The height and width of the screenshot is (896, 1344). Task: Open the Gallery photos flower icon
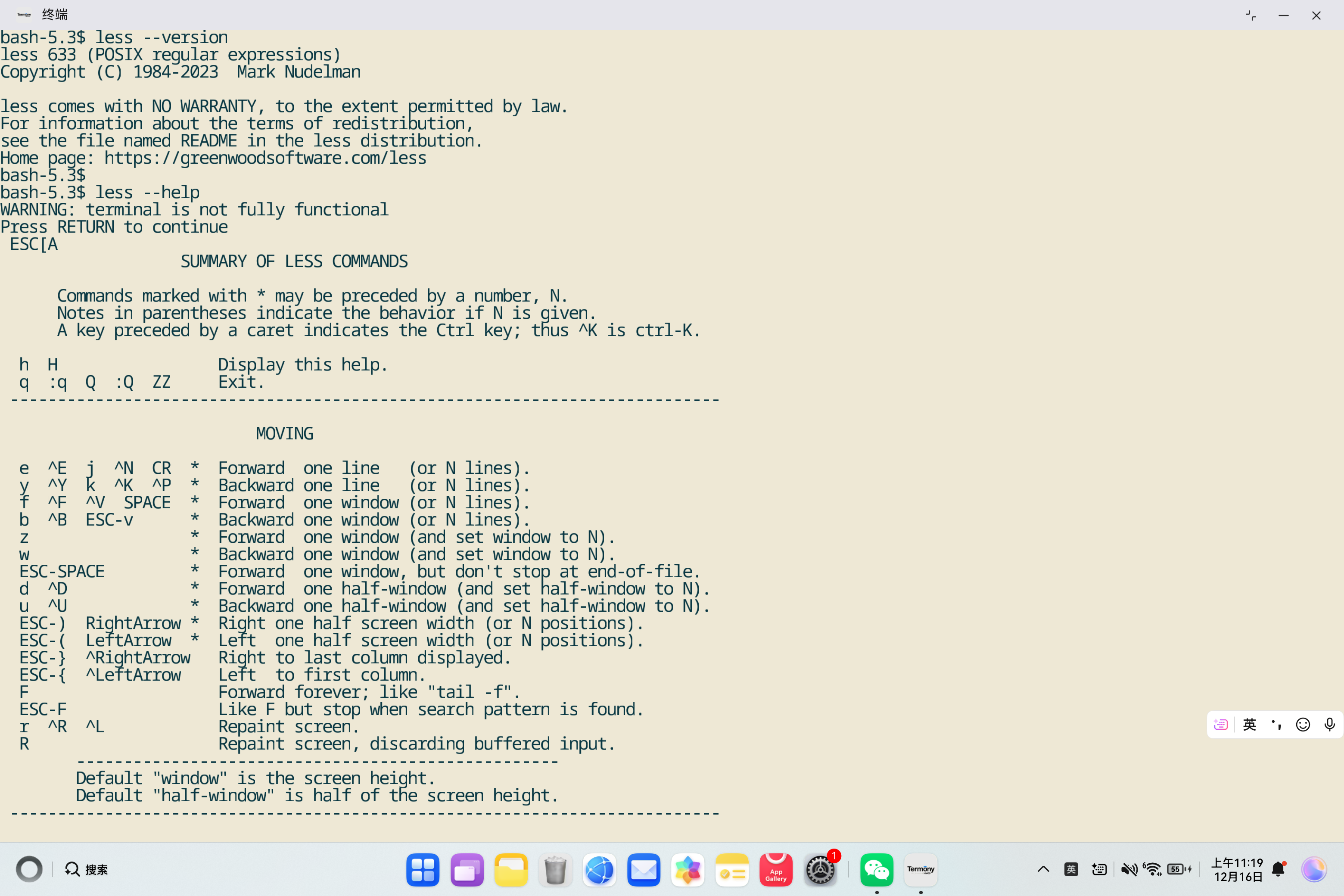(x=688, y=870)
